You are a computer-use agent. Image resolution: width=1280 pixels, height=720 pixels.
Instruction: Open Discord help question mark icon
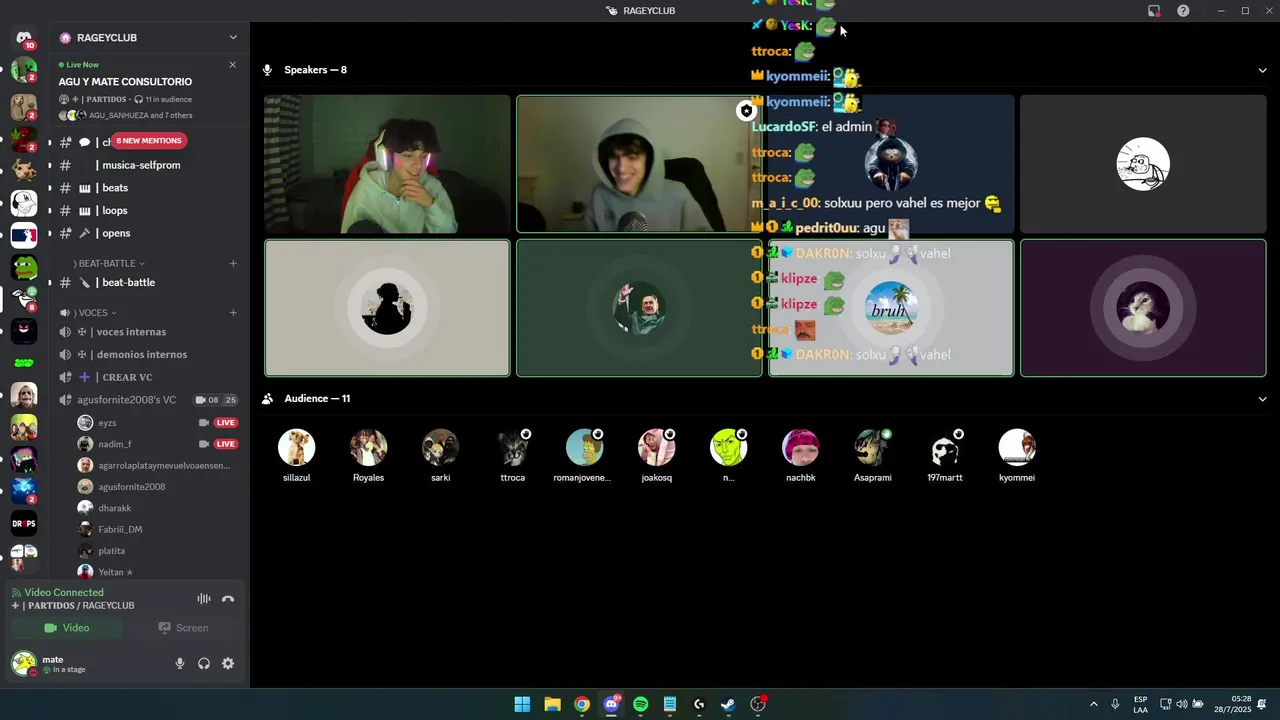pyautogui.click(x=1183, y=11)
